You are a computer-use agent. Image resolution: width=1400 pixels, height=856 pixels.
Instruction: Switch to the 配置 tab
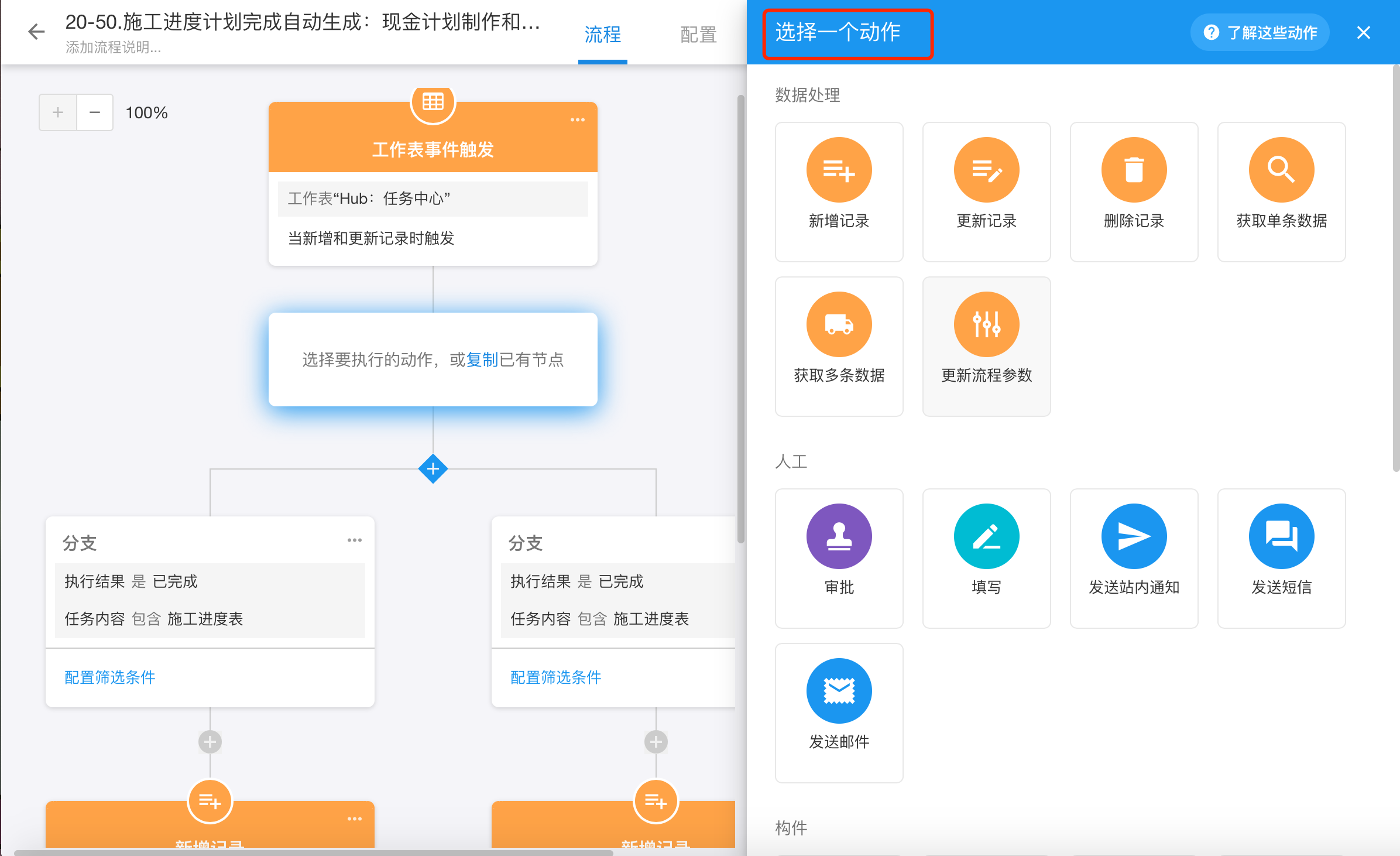coord(698,35)
